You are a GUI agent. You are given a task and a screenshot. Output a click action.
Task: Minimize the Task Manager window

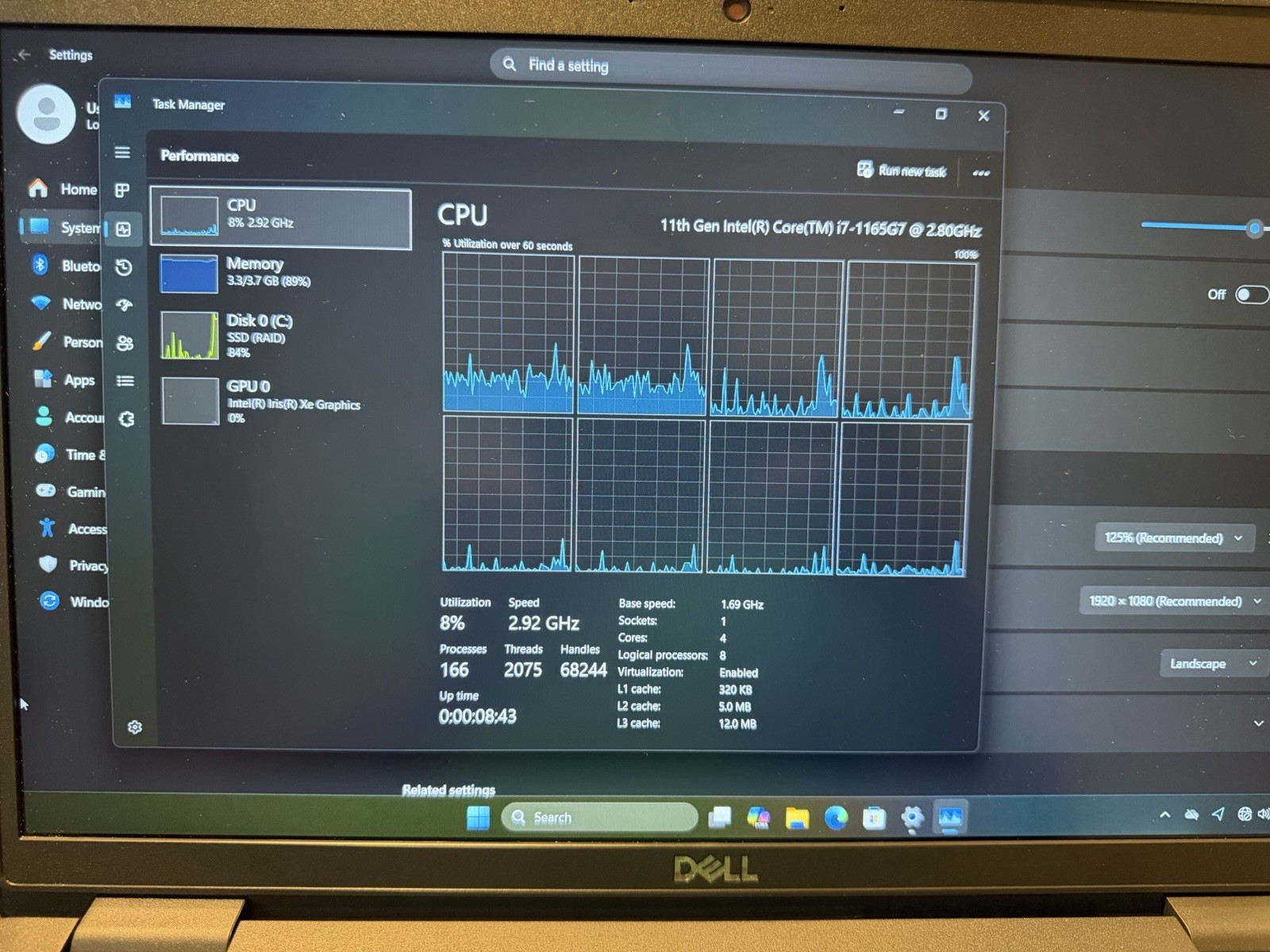(899, 113)
